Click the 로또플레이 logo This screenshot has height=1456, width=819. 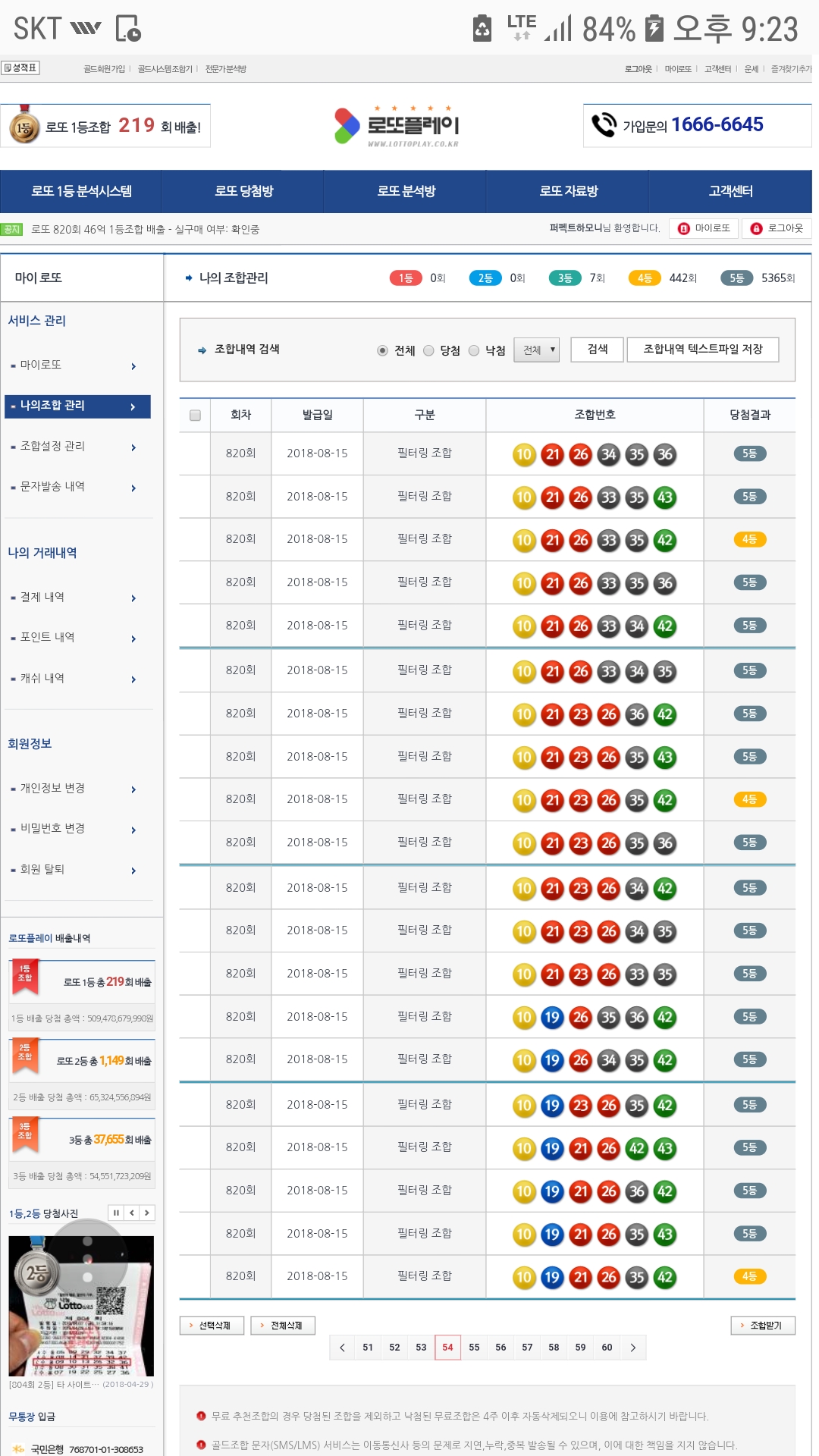(x=397, y=126)
